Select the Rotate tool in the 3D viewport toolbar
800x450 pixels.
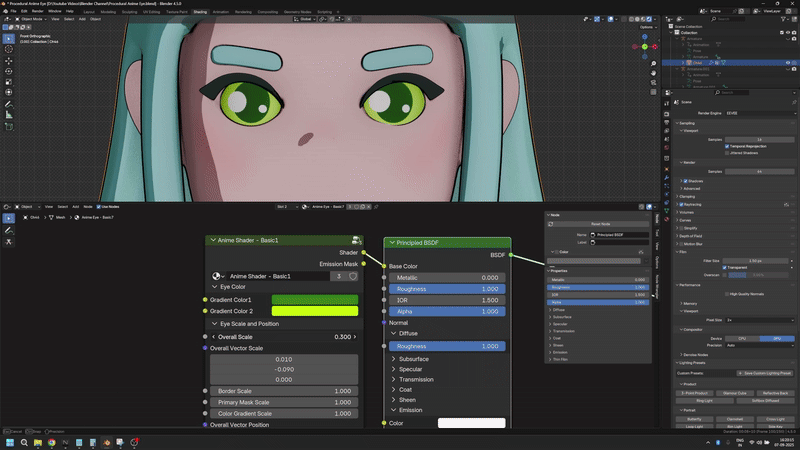(9, 71)
